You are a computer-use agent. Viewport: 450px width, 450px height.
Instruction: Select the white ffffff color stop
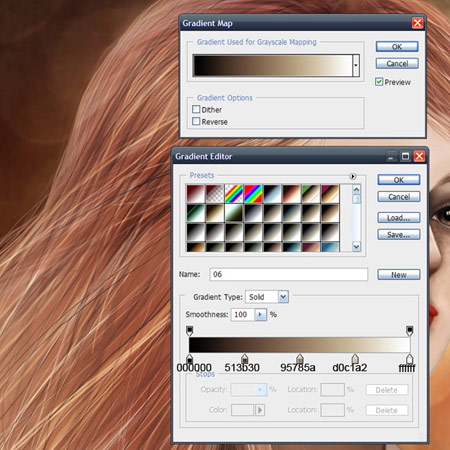(410, 359)
